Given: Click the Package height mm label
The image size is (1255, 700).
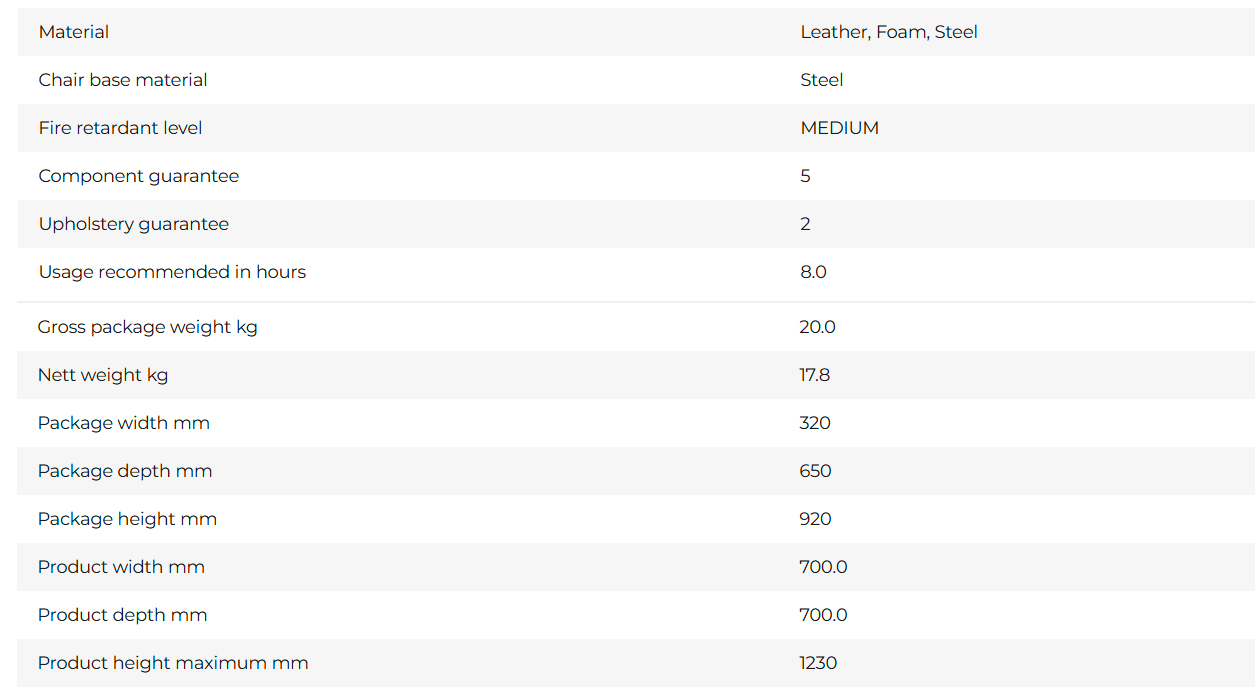Looking at the screenshot, I should click(x=127, y=519).
